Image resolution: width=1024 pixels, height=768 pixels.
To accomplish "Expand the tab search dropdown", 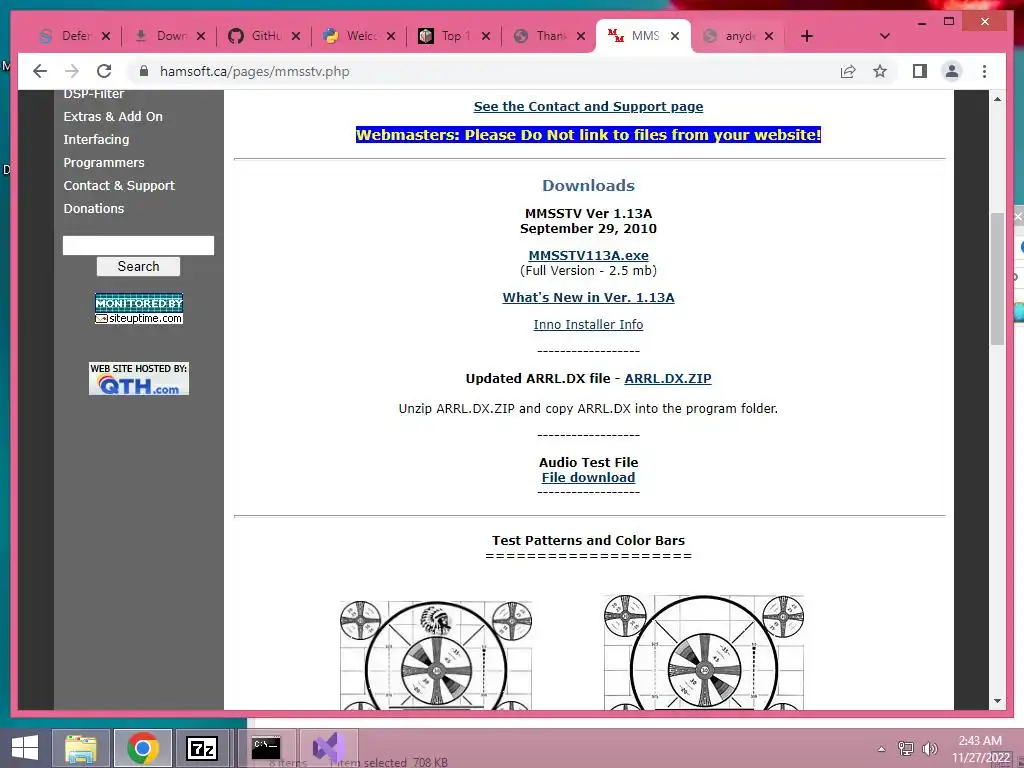I will coord(884,36).
